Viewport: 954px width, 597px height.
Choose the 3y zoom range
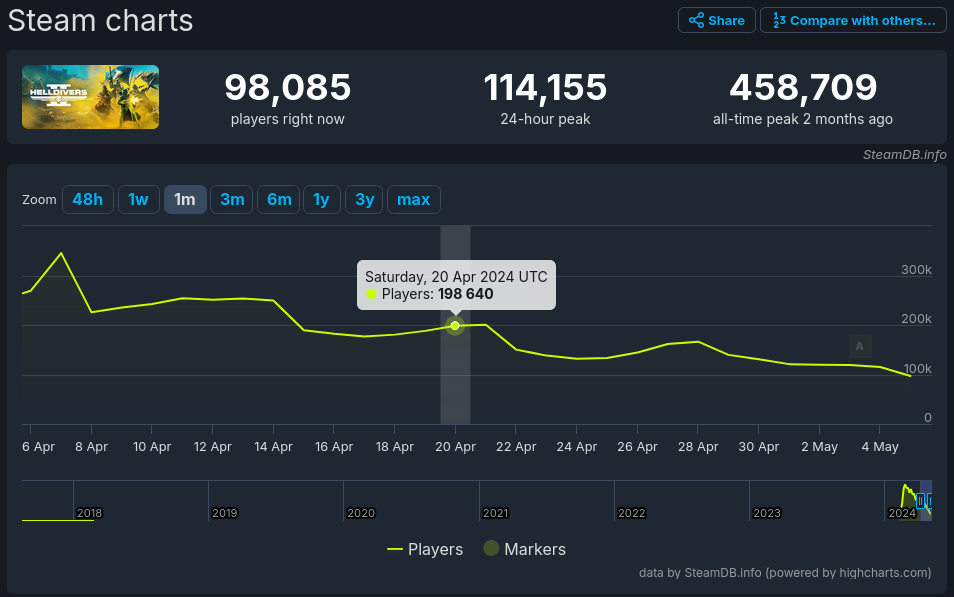[364, 200]
